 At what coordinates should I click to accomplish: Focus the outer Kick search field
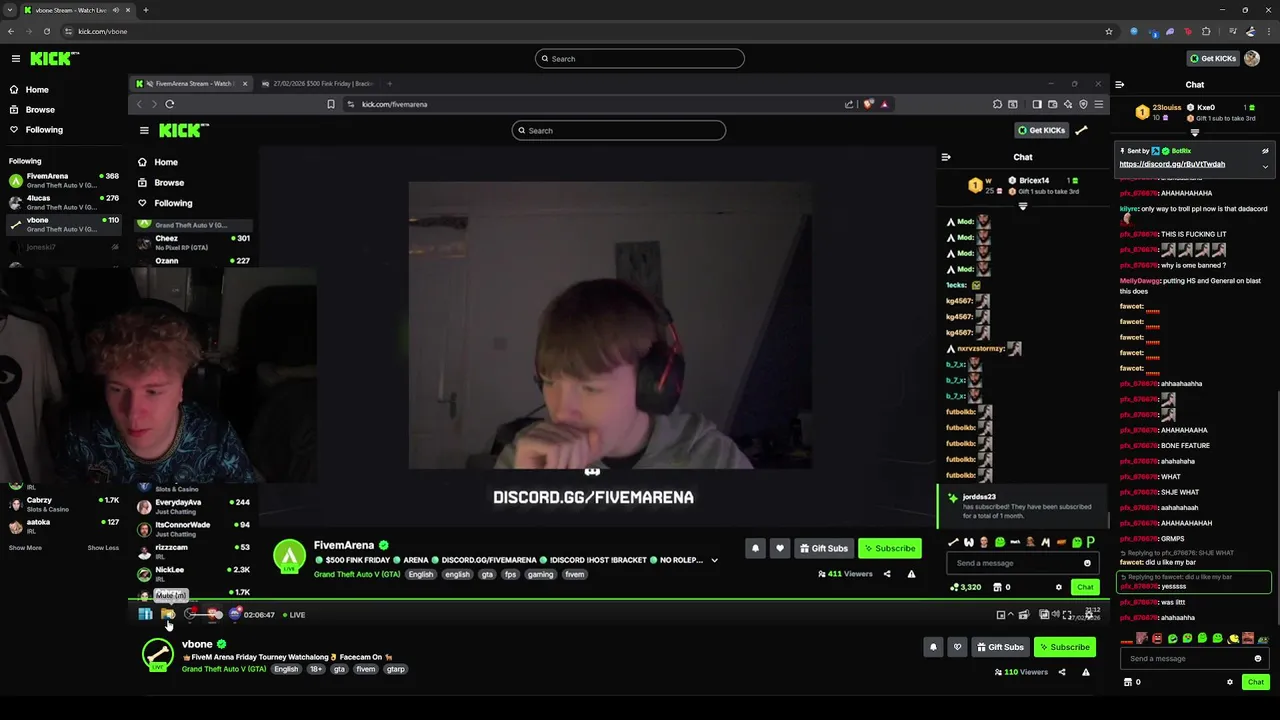pos(640,59)
